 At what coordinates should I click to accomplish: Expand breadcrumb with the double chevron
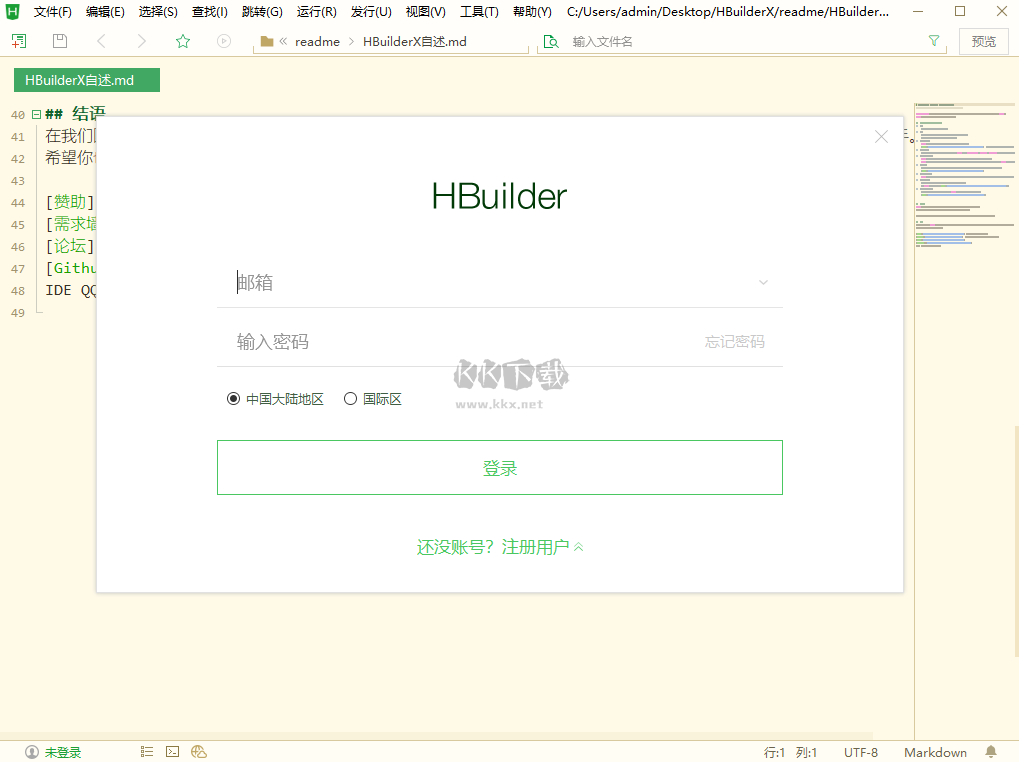pos(283,42)
